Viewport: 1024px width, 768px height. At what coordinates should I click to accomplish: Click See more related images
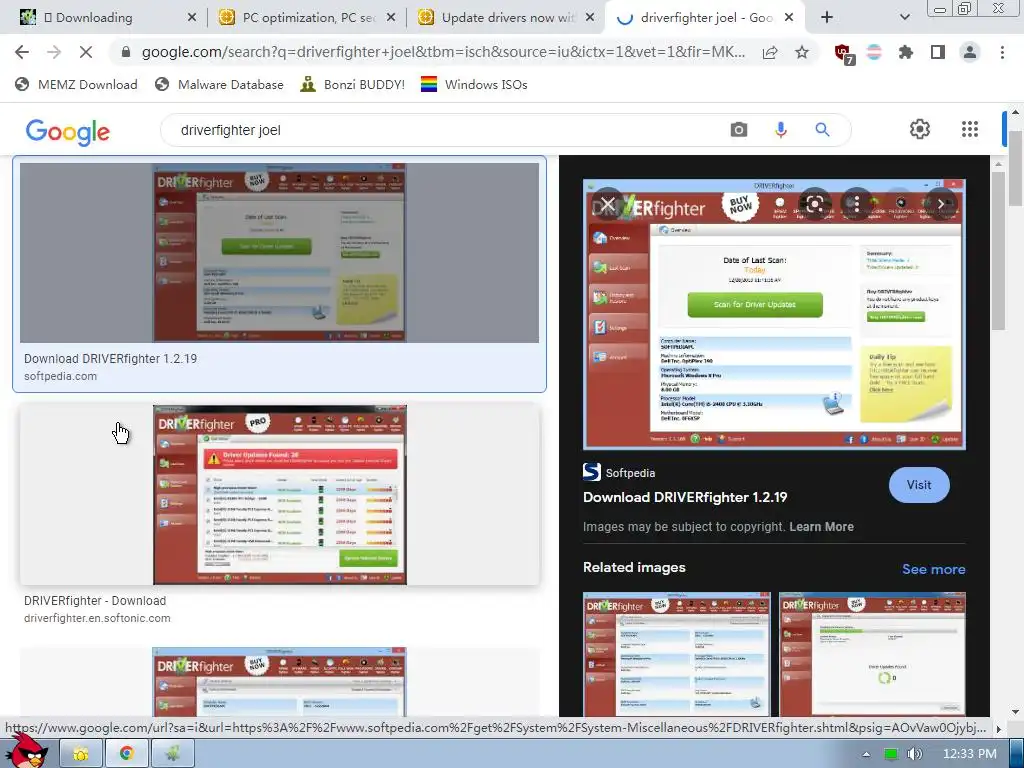pyautogui.click(x=933, y=569)
